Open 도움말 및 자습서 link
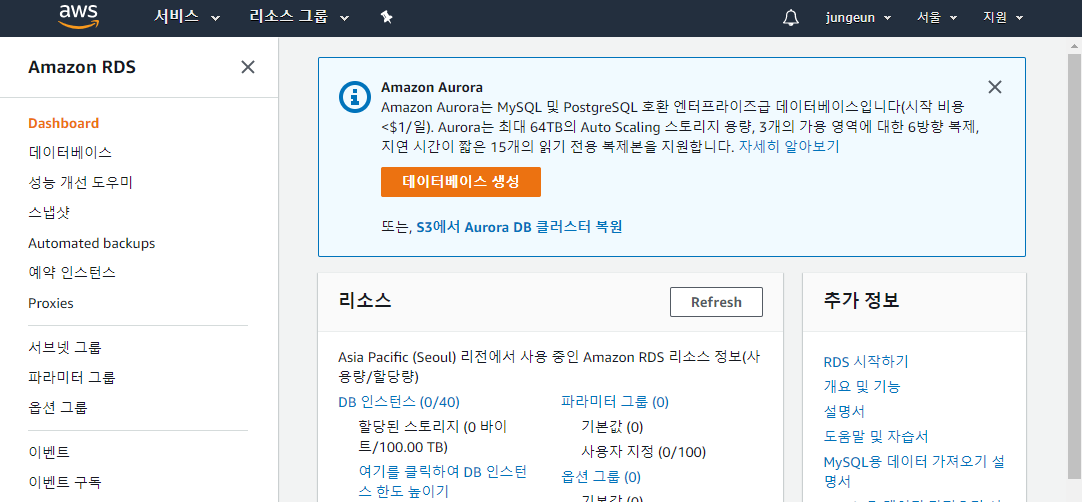The height and width of the screenshot is (502, 1082). point(876,436)
